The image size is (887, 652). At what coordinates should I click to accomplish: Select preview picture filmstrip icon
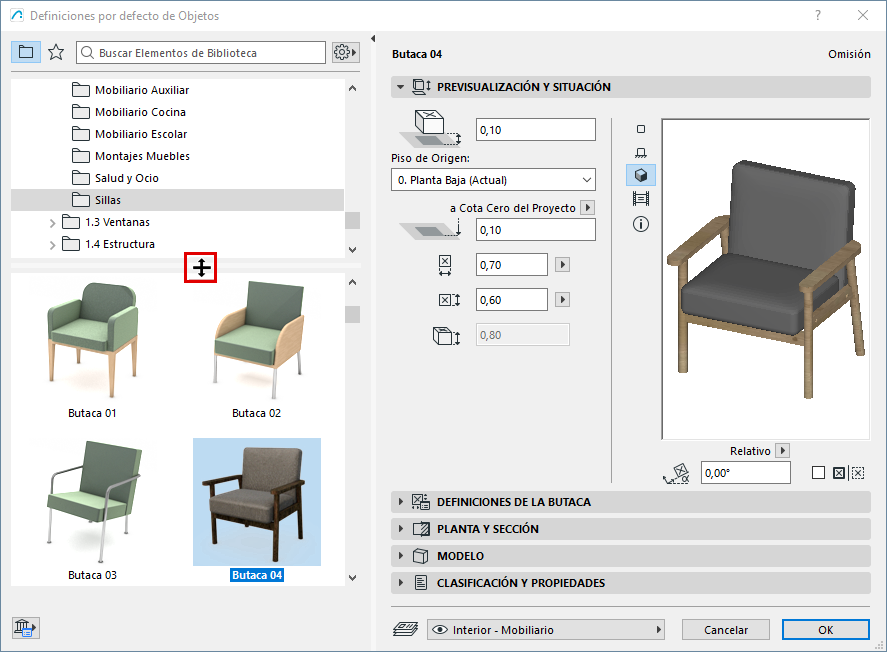pos(641,199)
